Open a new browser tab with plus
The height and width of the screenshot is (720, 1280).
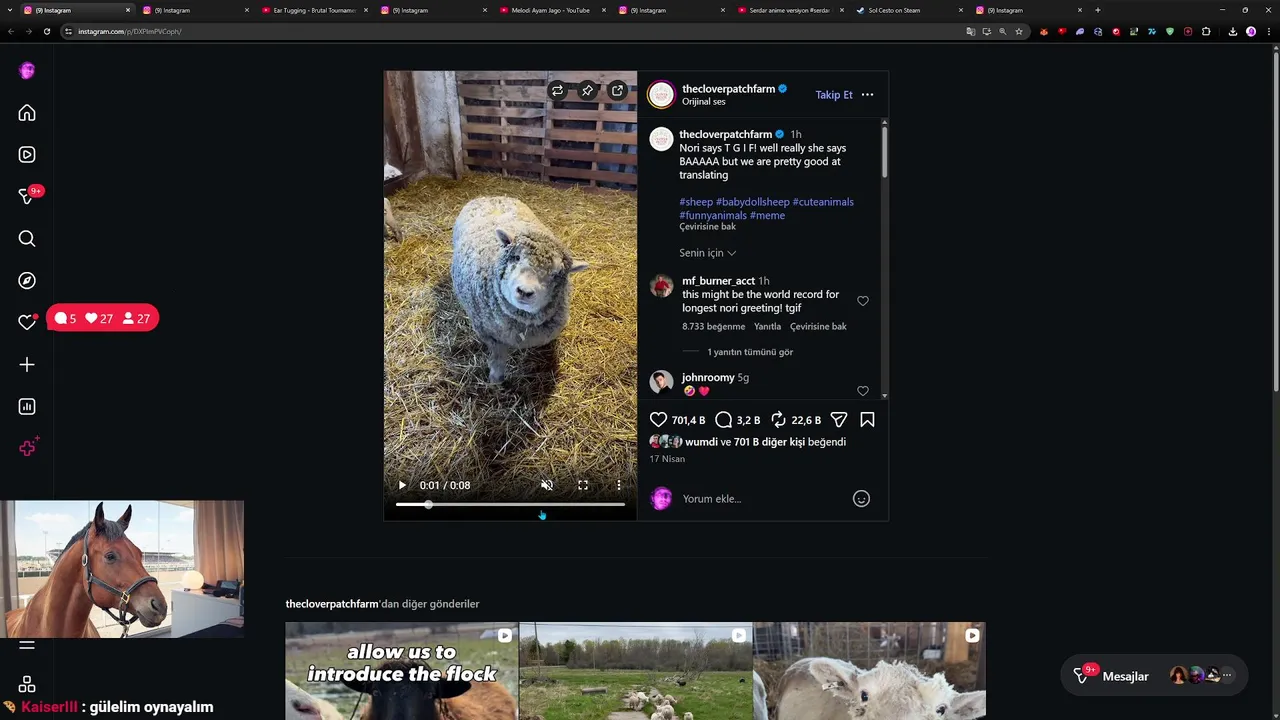tap(1098, 10)
